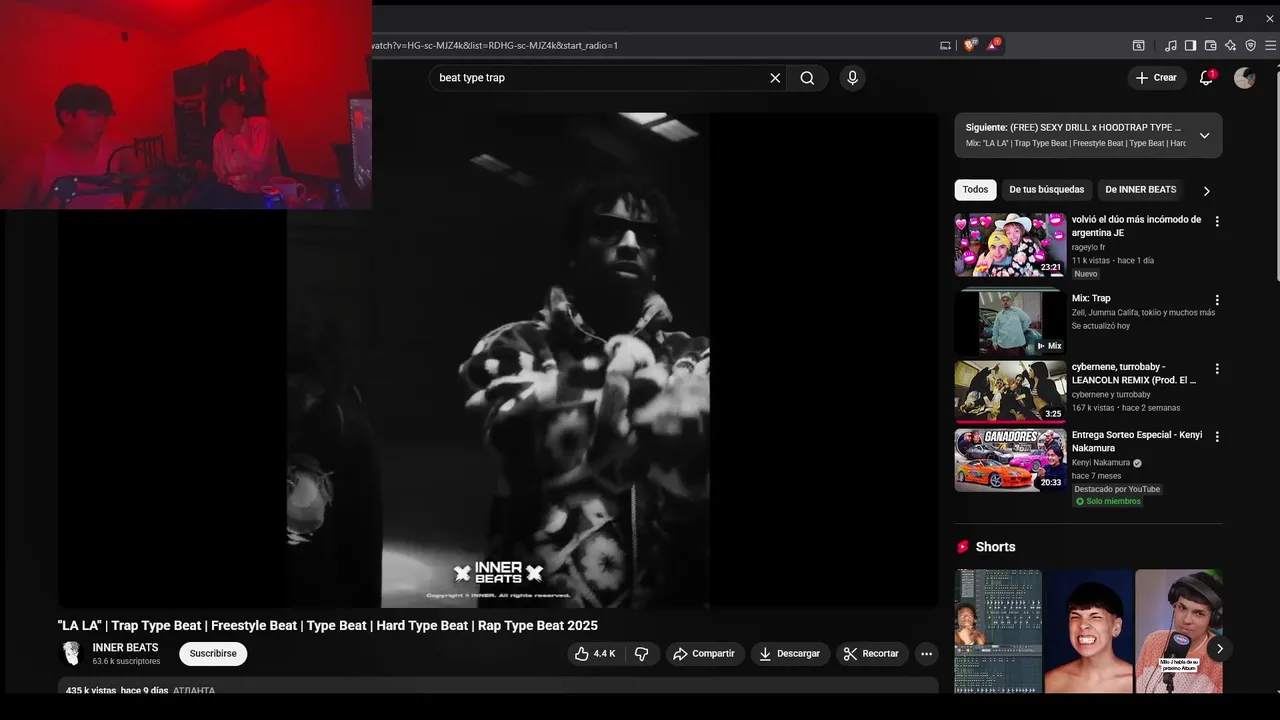Screen dimensions: 1280x720
Task: Click the video title 'LA LA | Trap Type Beat'
Action: click(328, 626)
